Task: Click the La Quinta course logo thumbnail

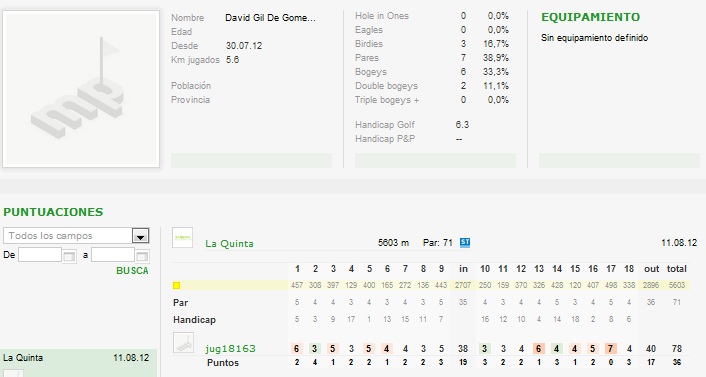Action: [182, 237]
